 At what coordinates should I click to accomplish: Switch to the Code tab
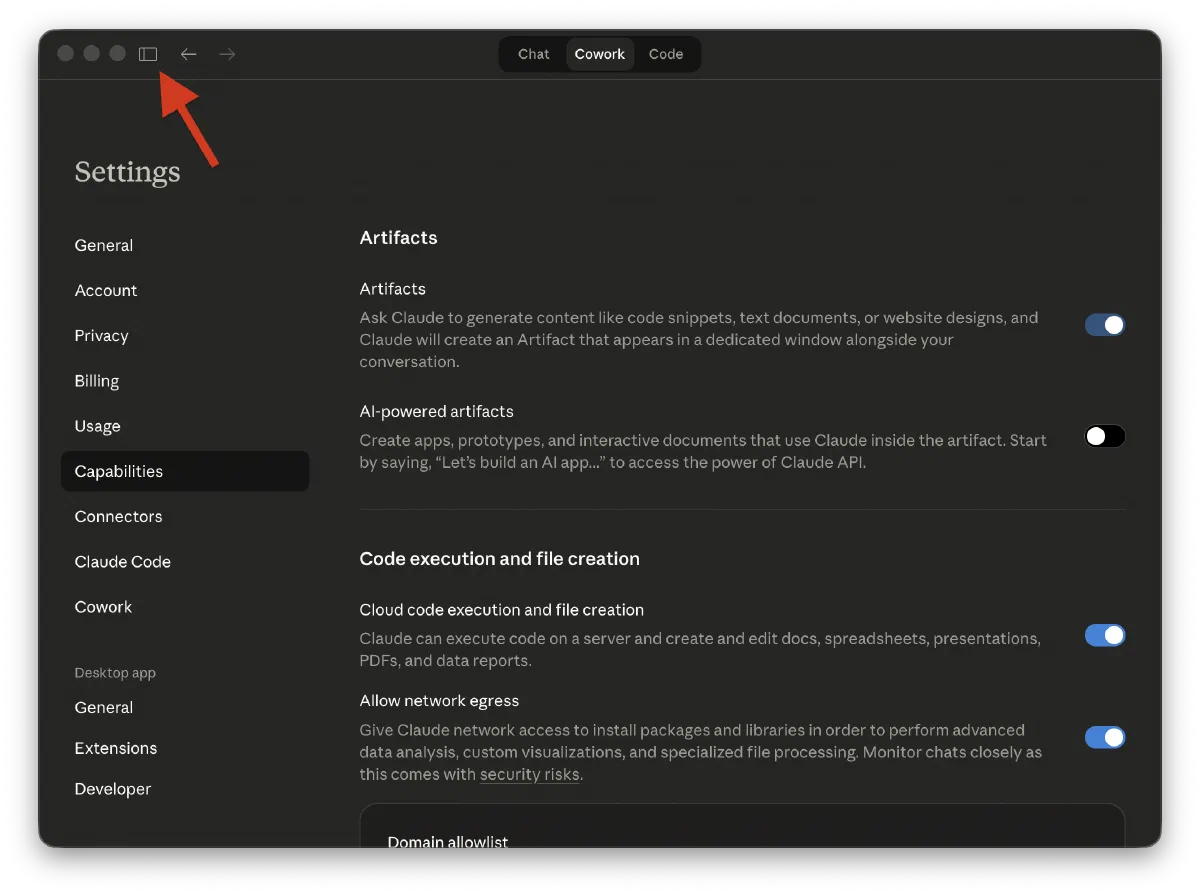(666, 54)
